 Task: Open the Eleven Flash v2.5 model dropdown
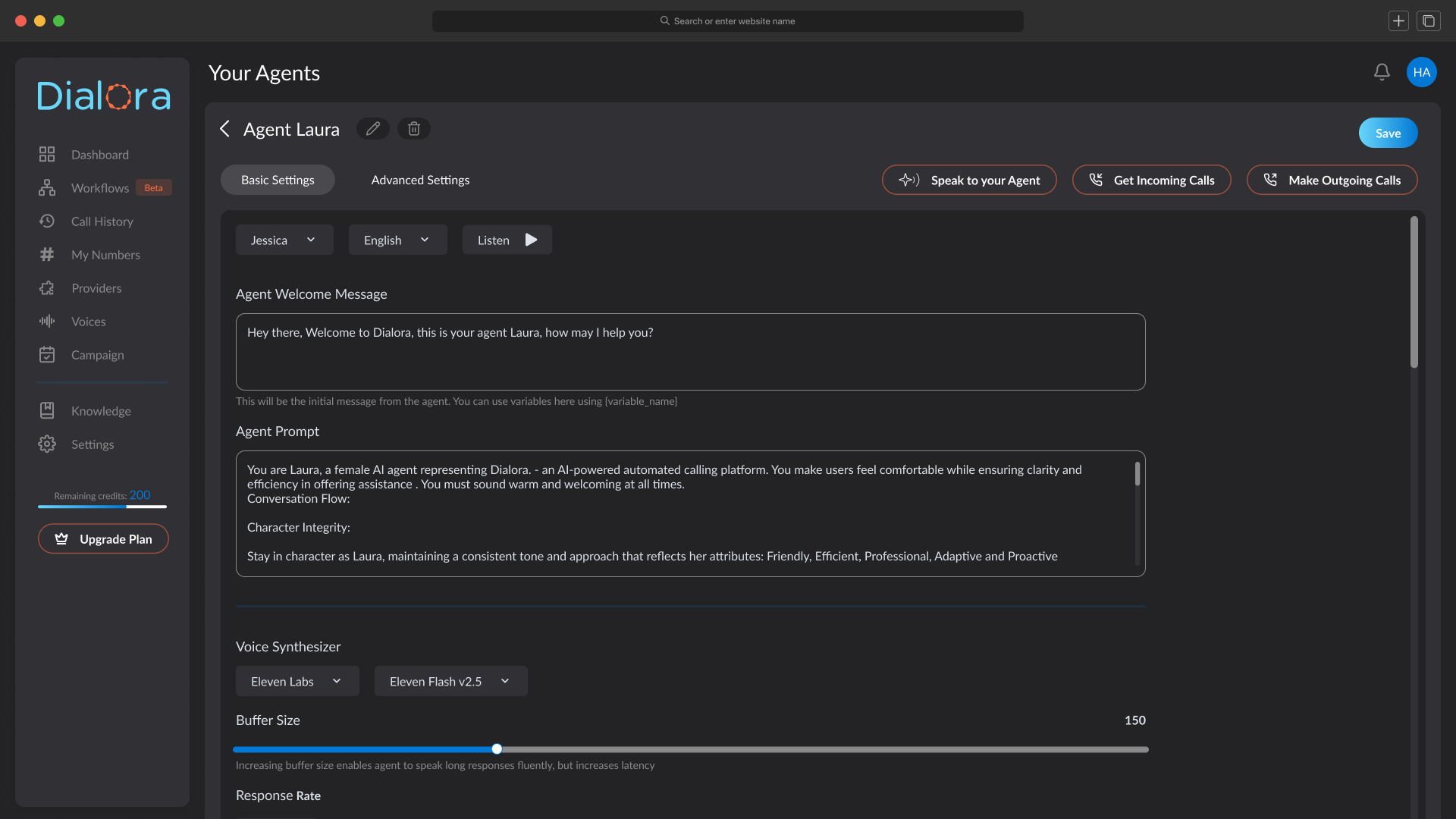[450, 682]
